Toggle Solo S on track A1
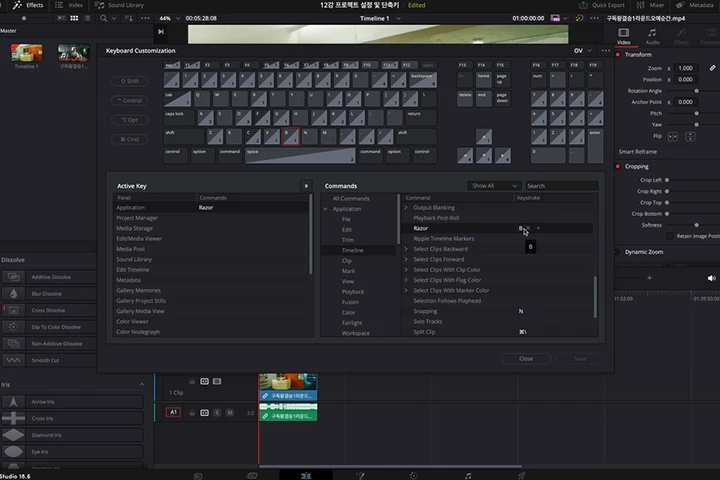720x480 pixels. [x=217, y=413]
